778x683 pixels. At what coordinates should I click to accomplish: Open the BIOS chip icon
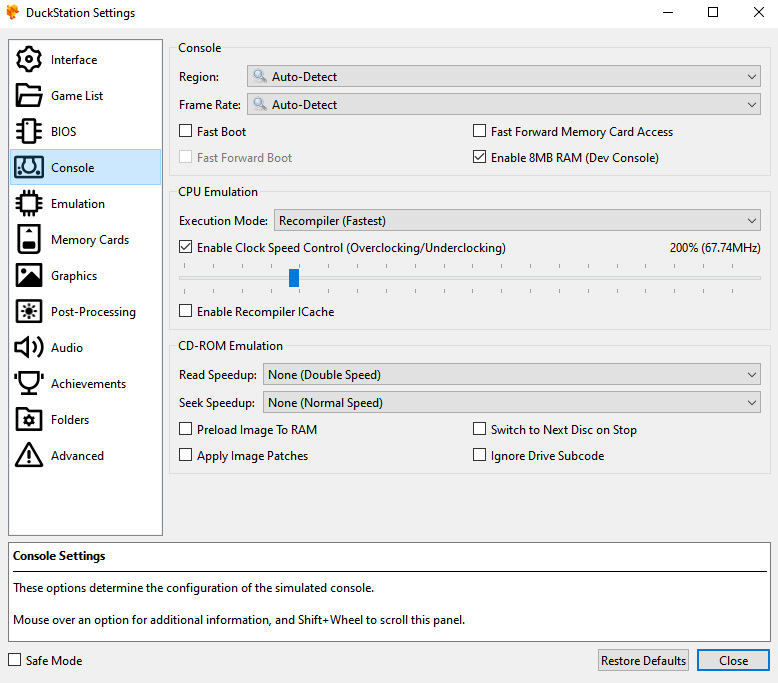click(x=29, y=131)
